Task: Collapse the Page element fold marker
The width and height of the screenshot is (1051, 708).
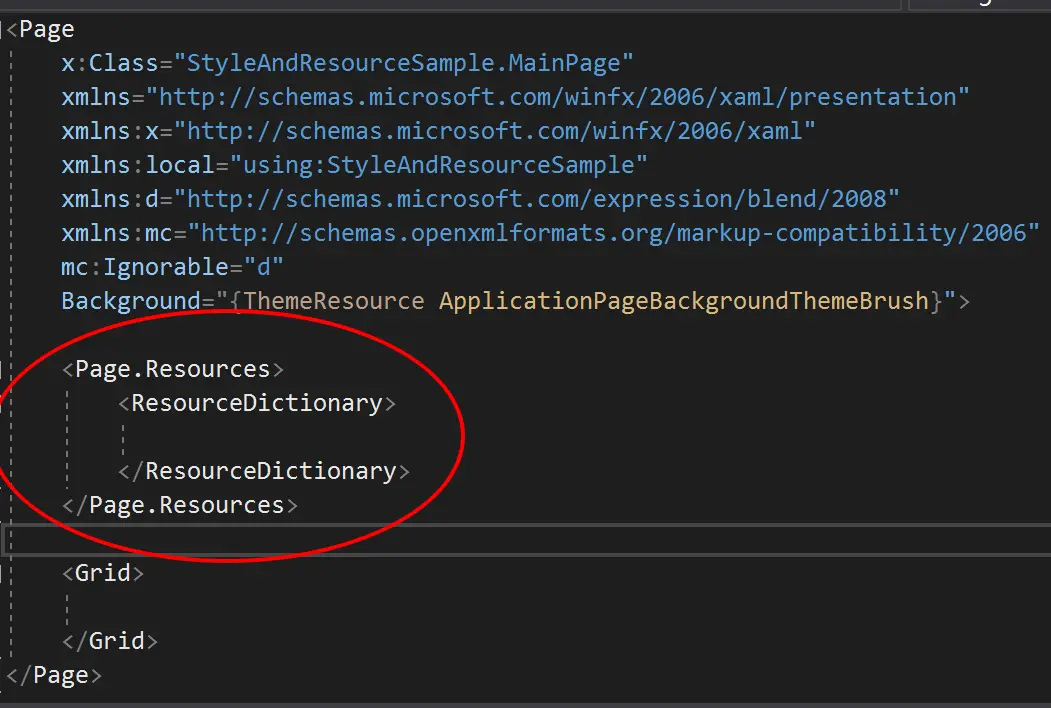Action: coord(2,30)
